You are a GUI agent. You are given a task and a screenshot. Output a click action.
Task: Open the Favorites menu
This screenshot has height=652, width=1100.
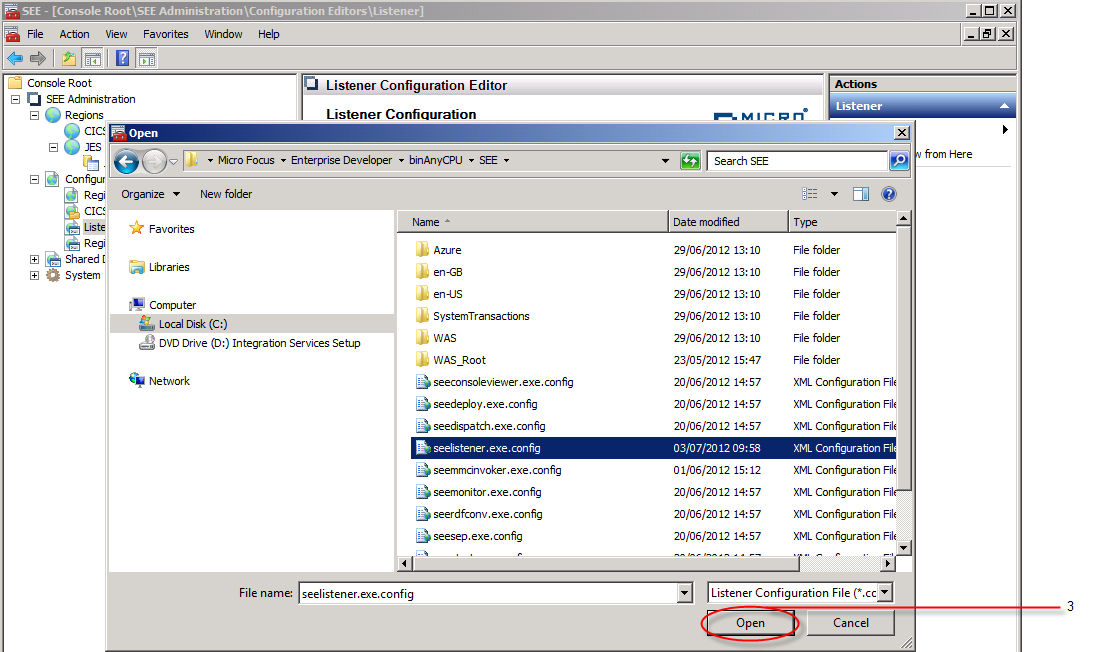coord(165,34)
